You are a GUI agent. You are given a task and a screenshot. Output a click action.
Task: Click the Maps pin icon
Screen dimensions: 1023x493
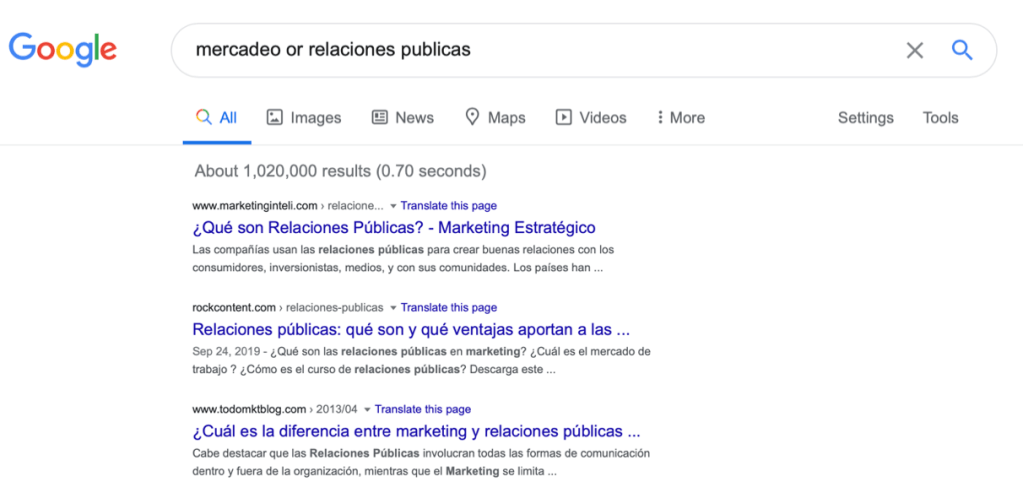pos(473,118)
